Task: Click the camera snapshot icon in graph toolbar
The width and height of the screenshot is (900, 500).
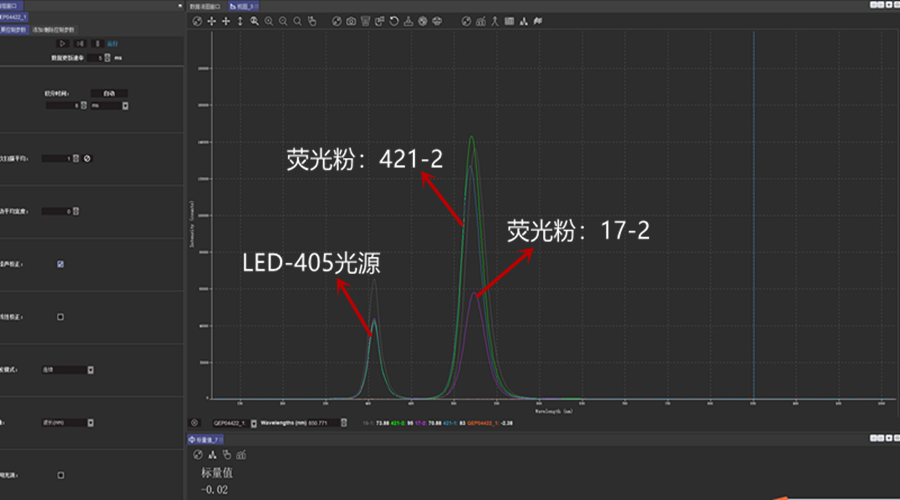Action: (x=351, y=21)
